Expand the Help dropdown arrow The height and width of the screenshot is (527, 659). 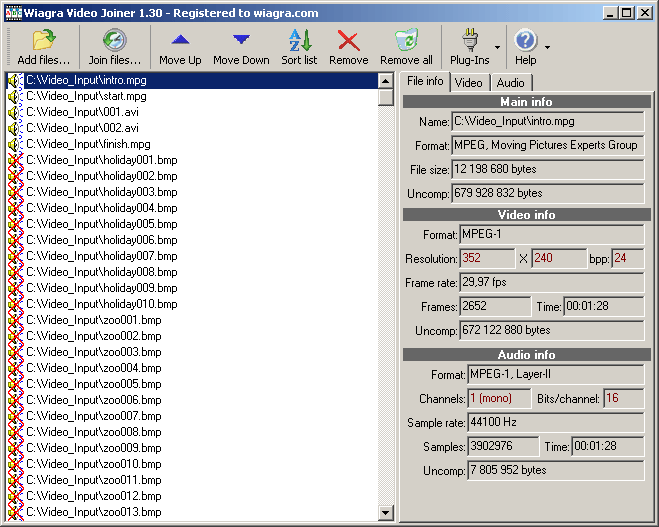(547, 47)
